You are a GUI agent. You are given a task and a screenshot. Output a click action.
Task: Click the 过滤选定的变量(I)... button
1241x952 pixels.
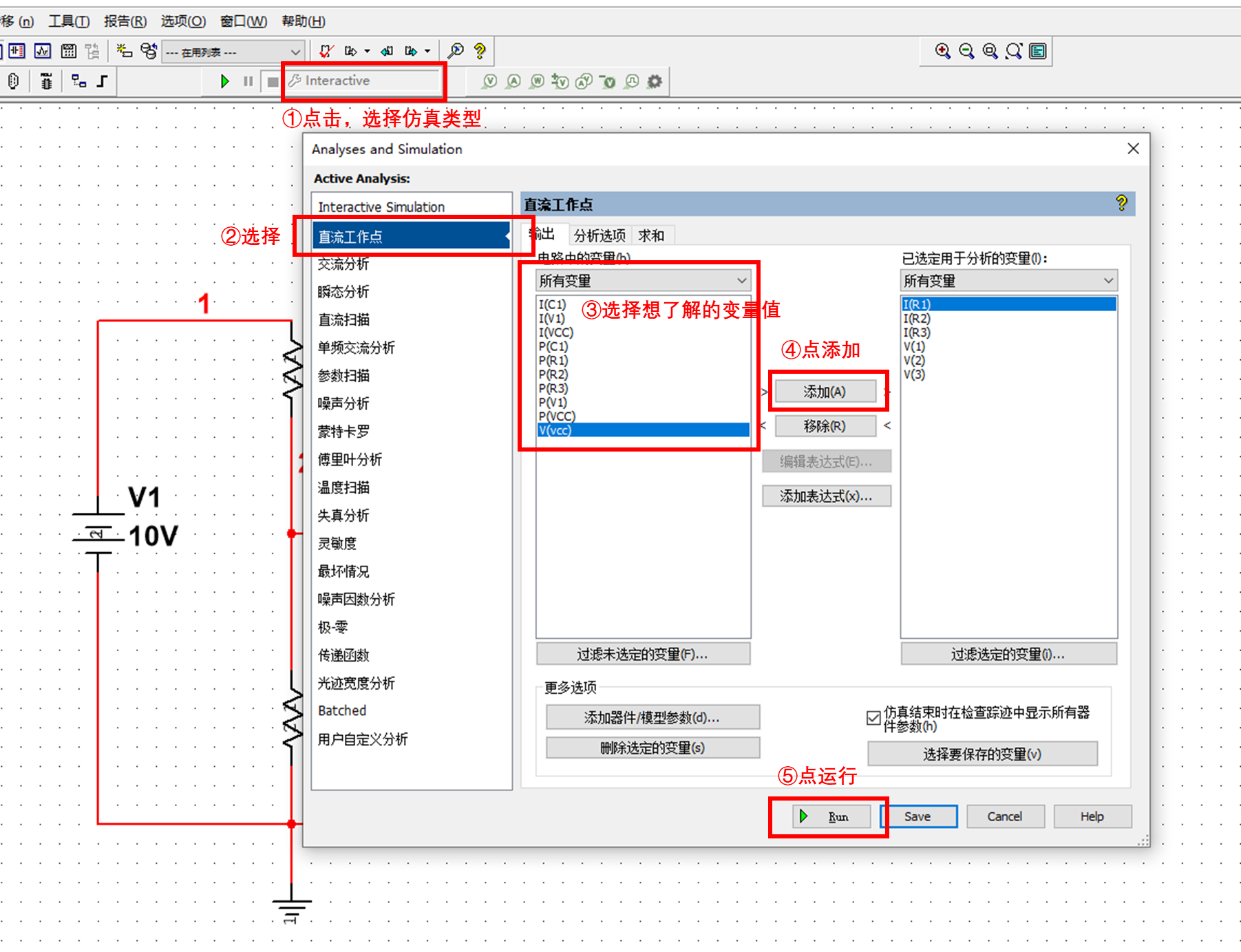pyautogui.click(x=1008, y=654)
